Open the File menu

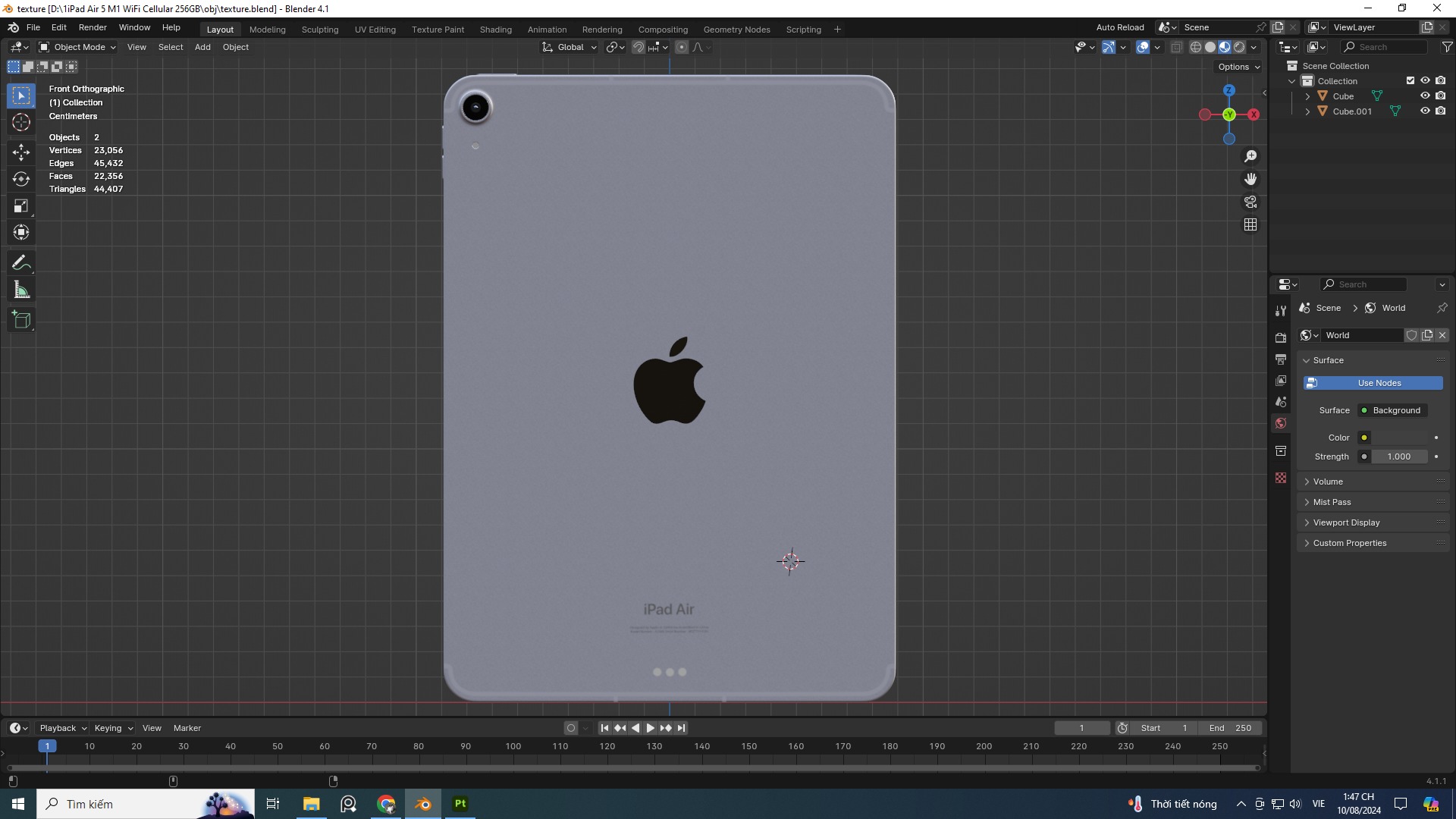[x=33, y=27]
